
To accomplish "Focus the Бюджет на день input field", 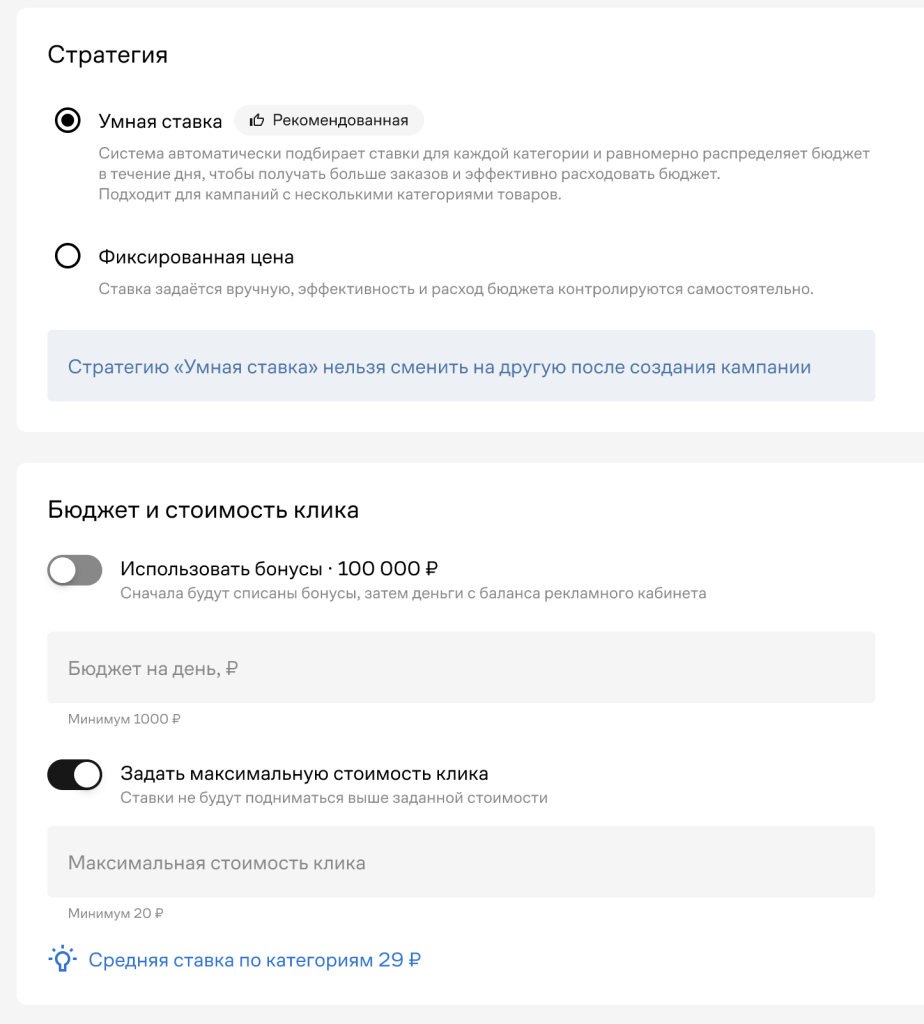I will pyautogui.click(x=461, y=667).
